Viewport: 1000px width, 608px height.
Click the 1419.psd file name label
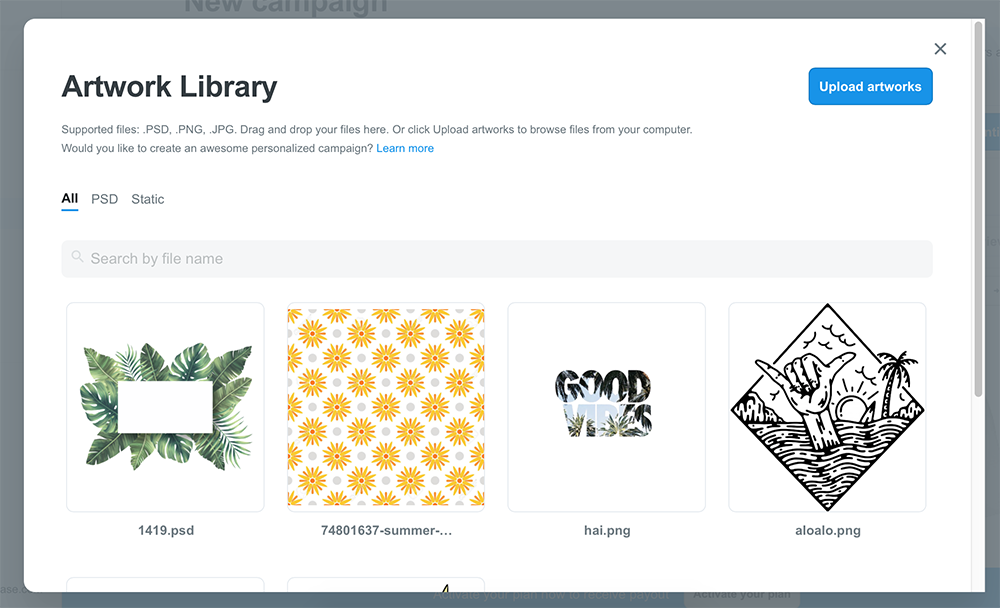[165, 530]
